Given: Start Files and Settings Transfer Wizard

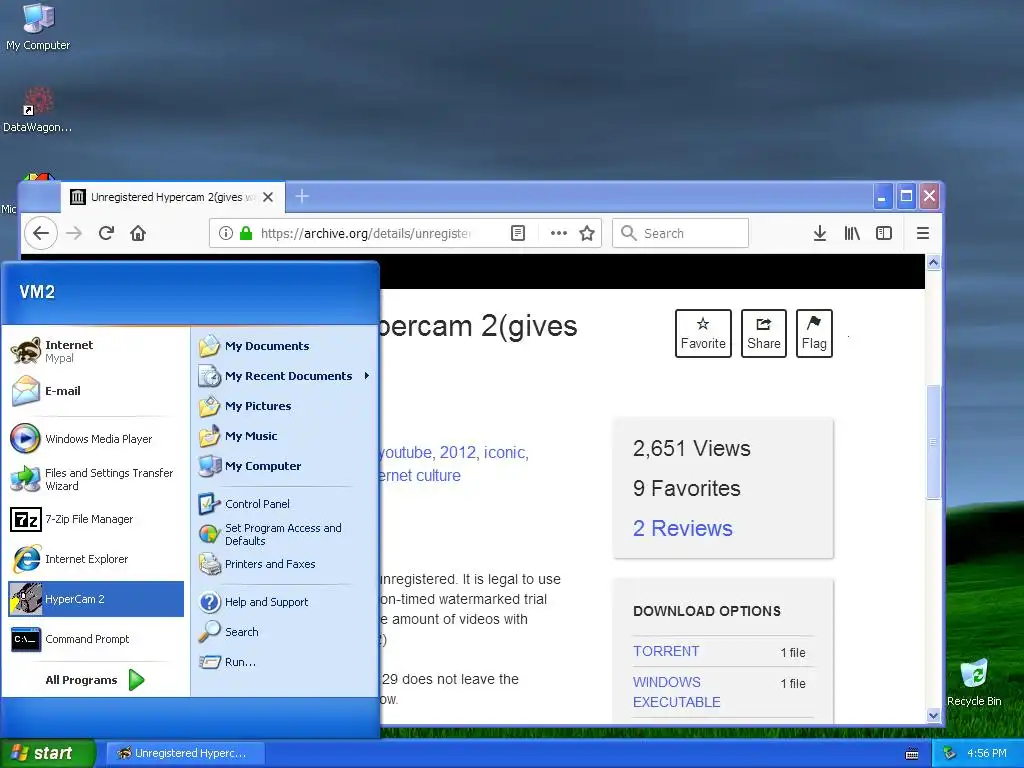Looking at the screenshot, I should click(x=96, y=479).
